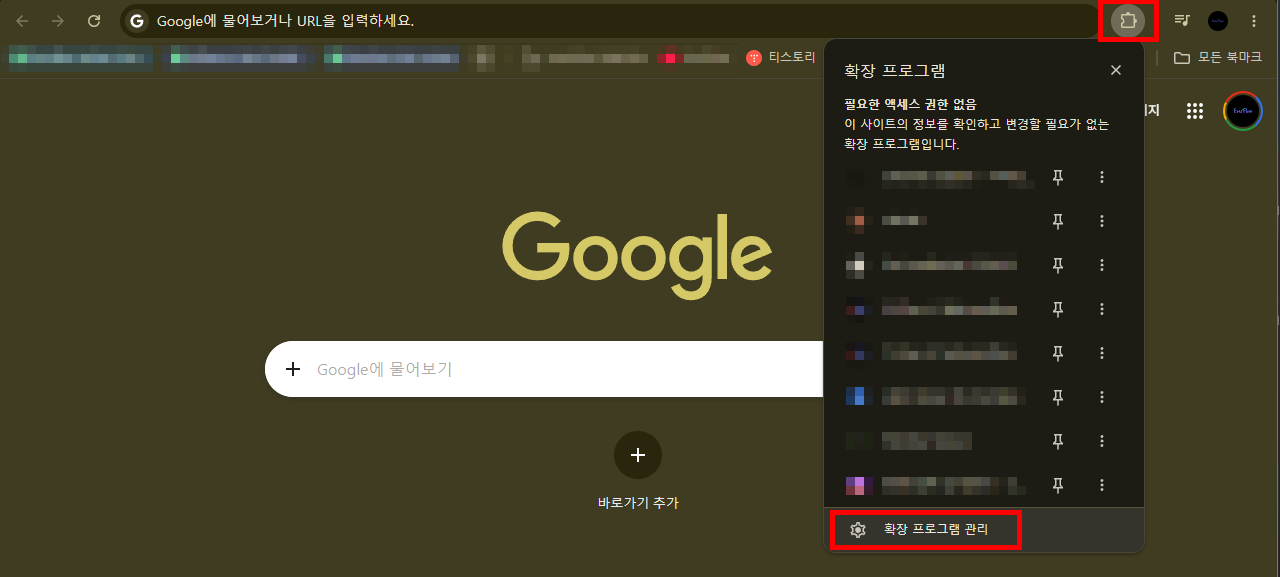Close the 확장 프로그램 popup
Screen dimensions: 1280x577
(x=1116, y=70)
